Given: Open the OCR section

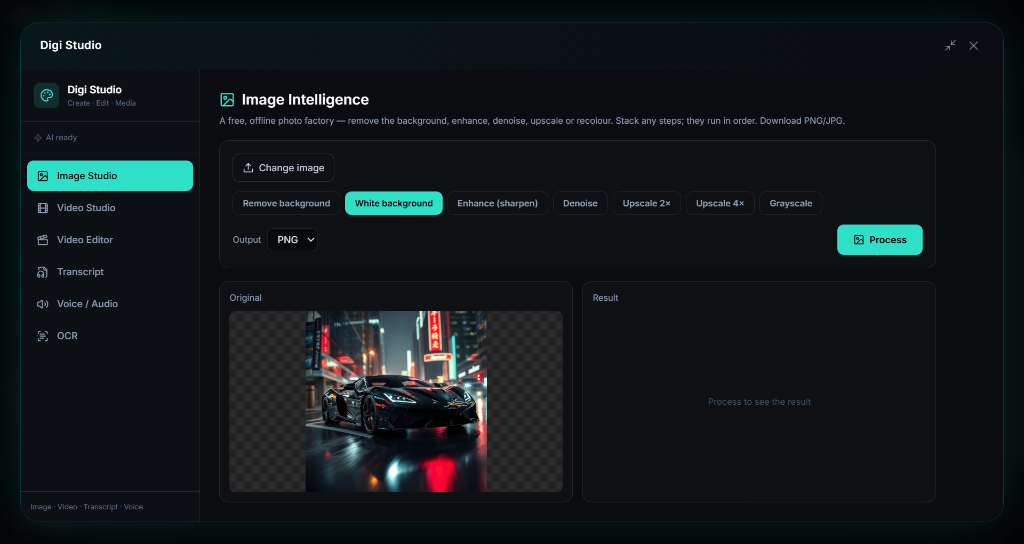Looking at the screenshot, I should pyautogui.click(x=110, y=336).
